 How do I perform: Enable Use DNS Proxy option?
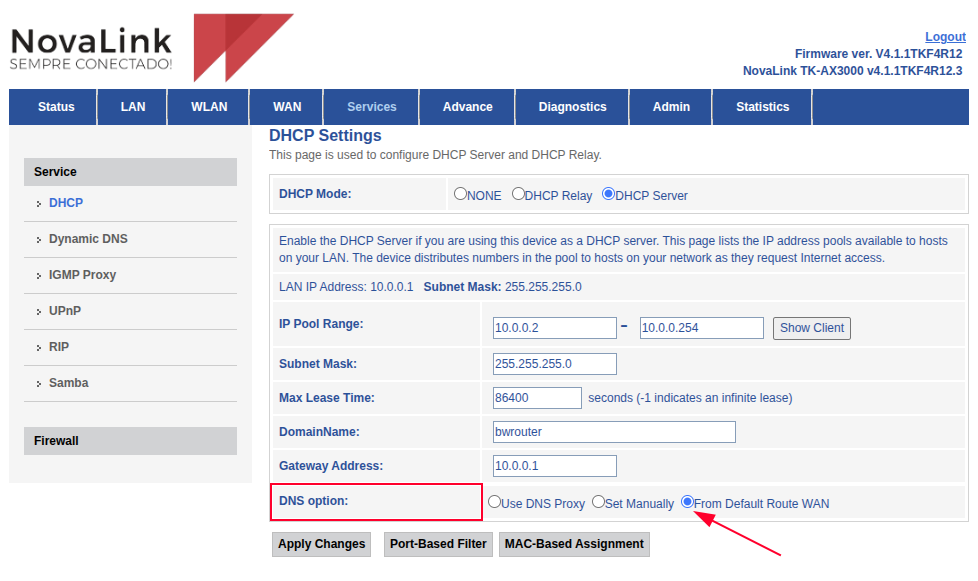tap(494, 502)
